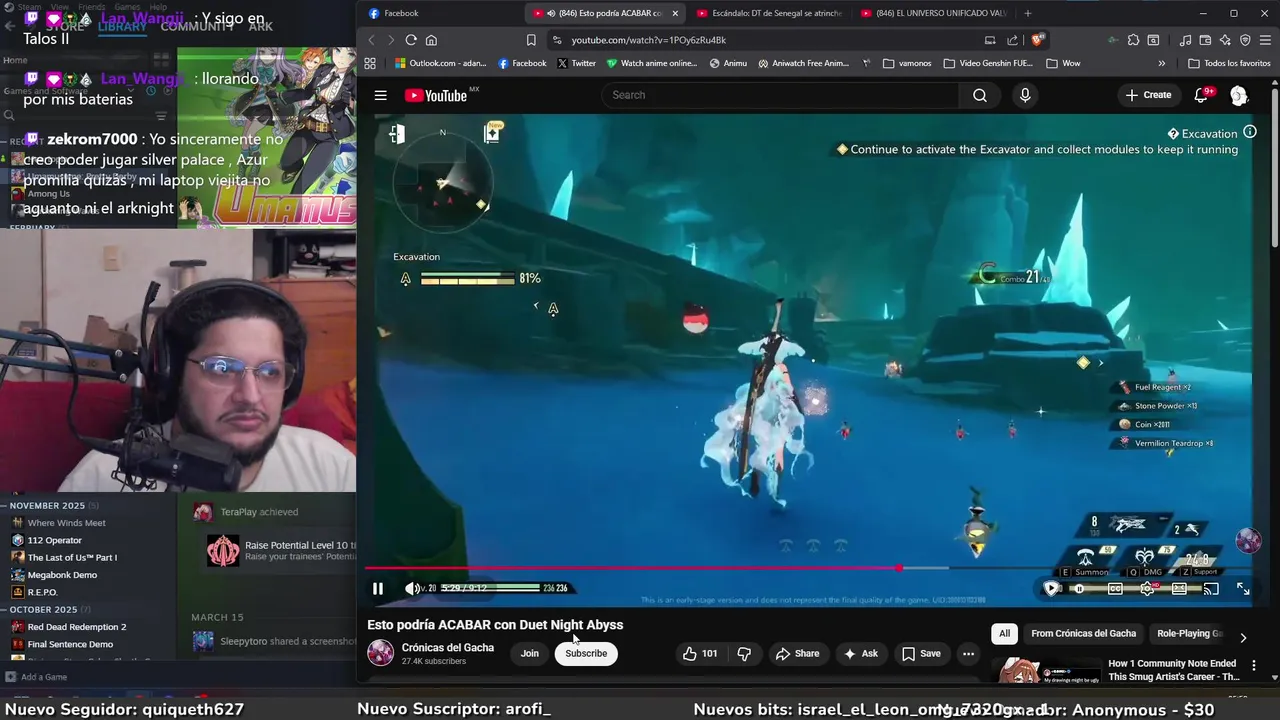Subscribe to Crónicas del Gacha
This screenshot has height=720, width=1280.
pos(586,653)
